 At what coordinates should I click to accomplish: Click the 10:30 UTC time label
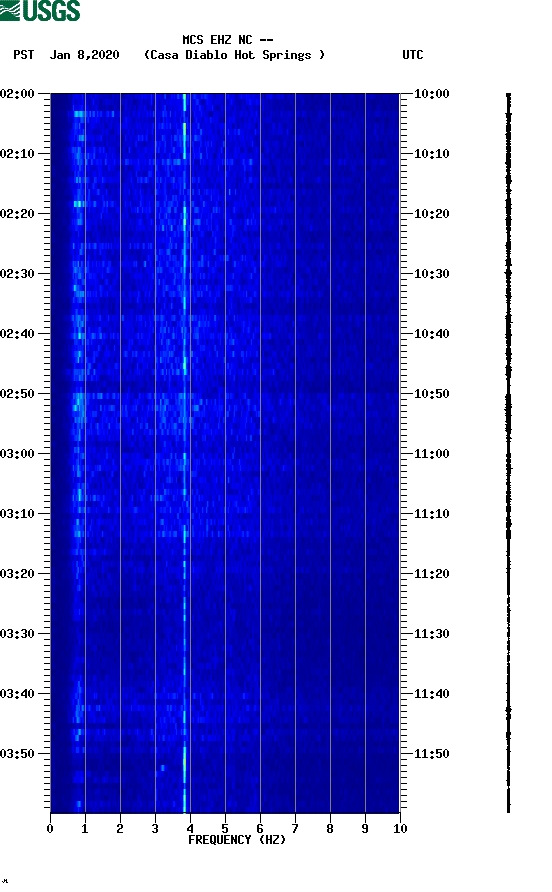coord(431,274)
